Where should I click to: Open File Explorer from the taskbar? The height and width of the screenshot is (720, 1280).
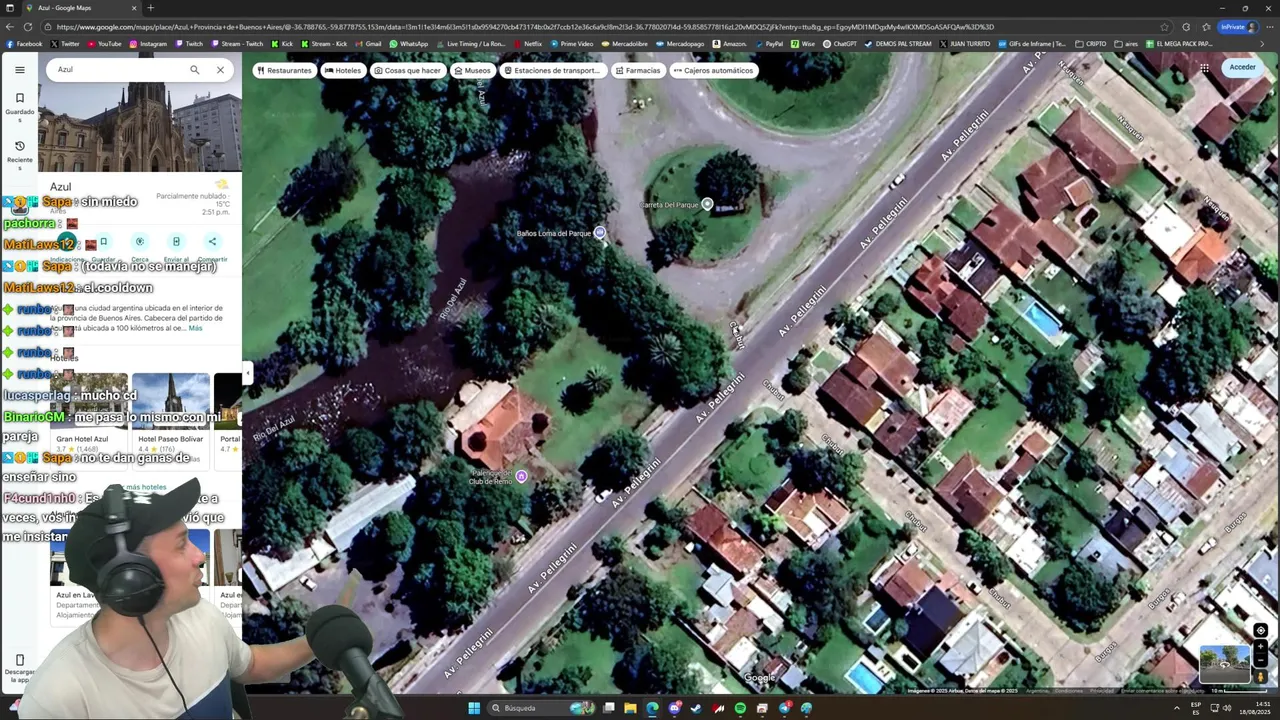point(630,708)
